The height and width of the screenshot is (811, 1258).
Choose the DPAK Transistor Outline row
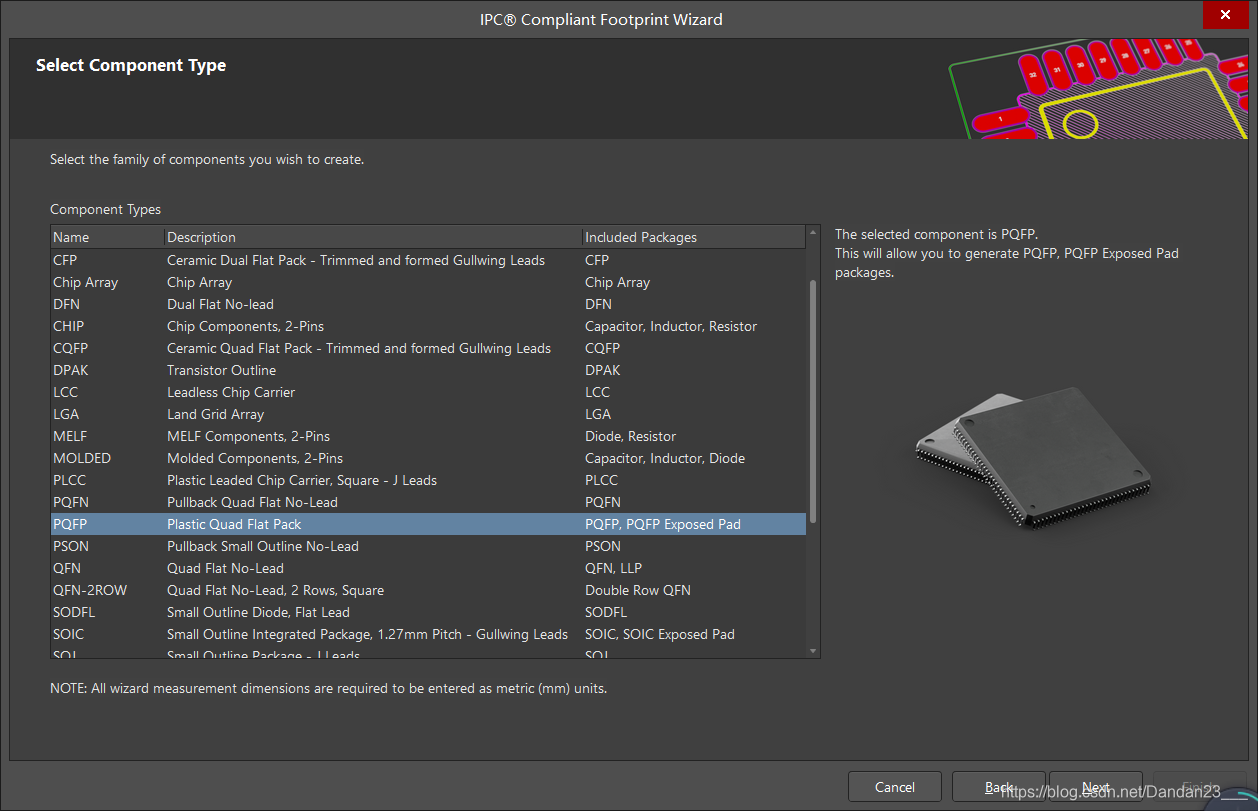[428, 370]
